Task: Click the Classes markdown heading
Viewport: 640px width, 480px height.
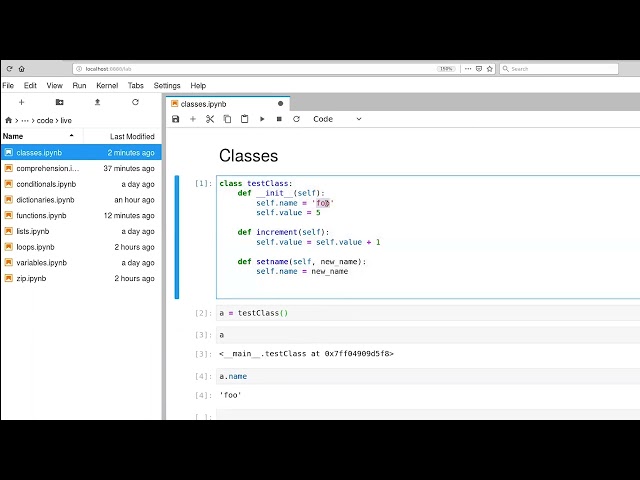Action: click(248, 156)
